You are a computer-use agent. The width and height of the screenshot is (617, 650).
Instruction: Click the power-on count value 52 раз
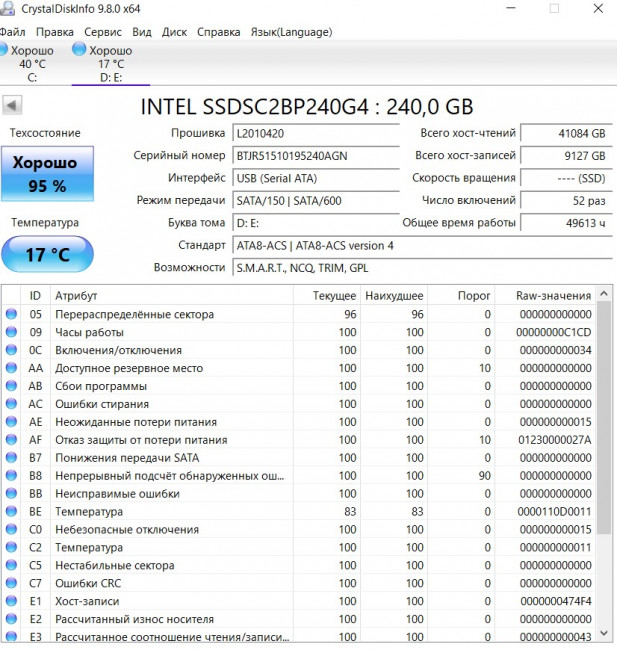566,201
